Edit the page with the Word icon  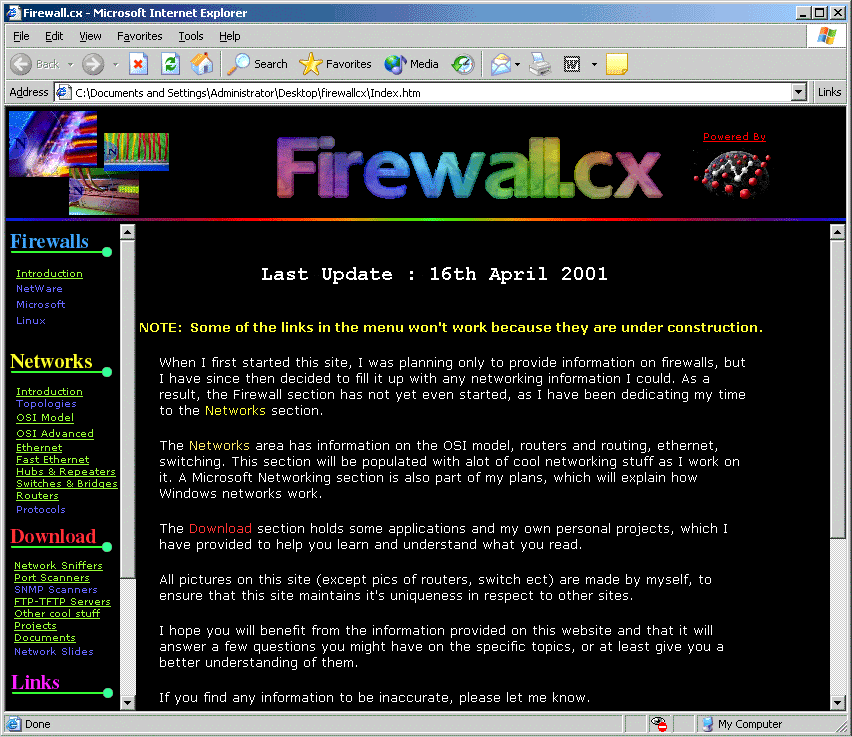click(x=572, y=64)
